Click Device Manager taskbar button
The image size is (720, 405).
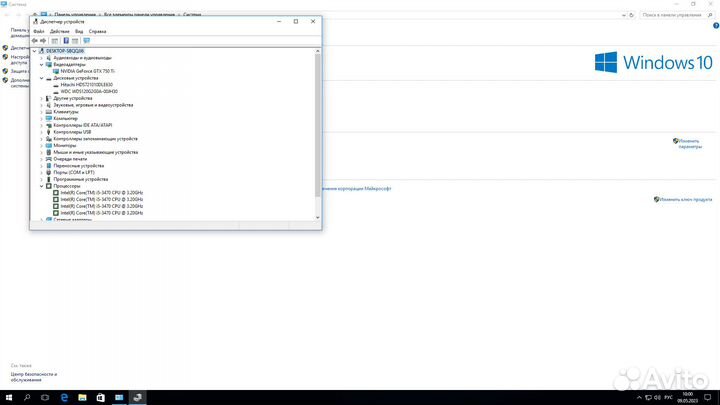[x=137, y=398]
